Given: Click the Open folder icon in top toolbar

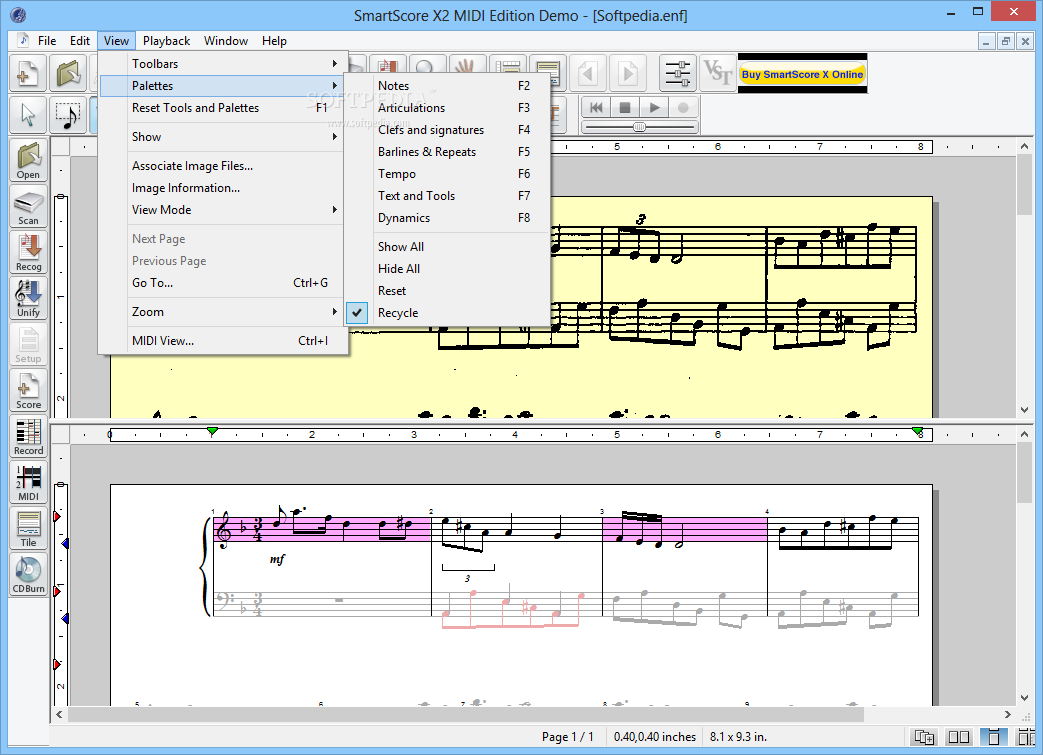Looking at the screenshot, I should tap(68, 73).
